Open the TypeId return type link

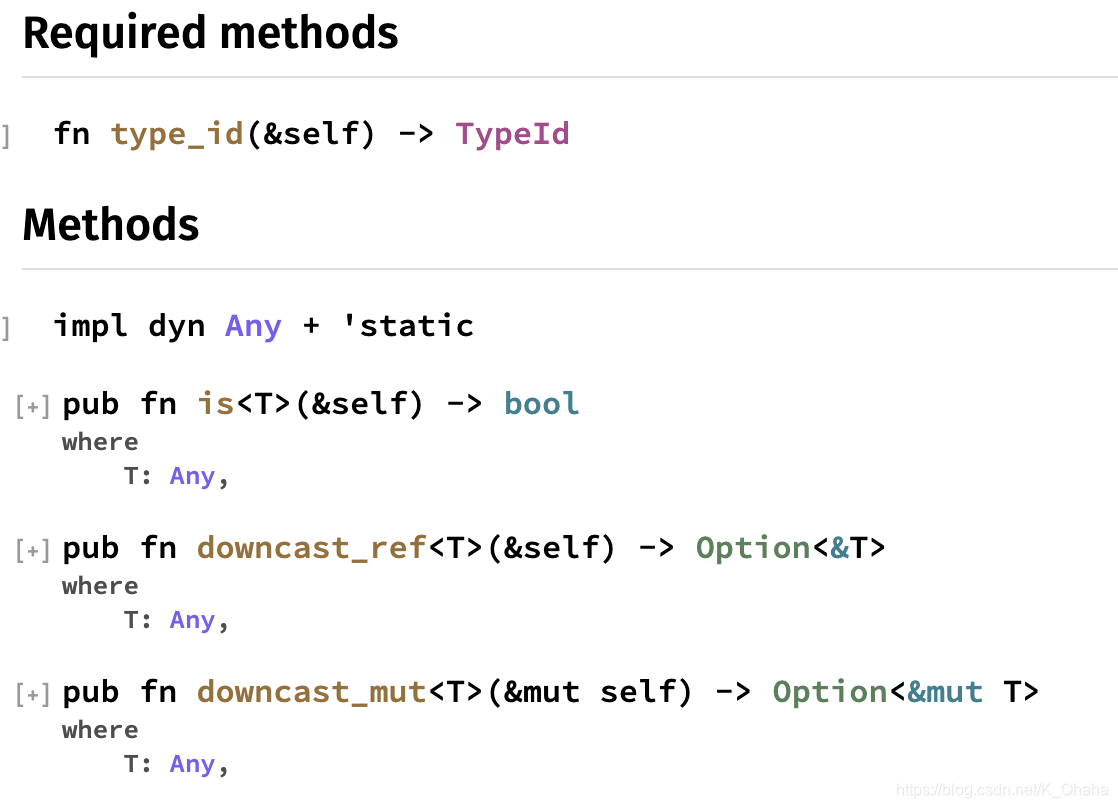pos(512,134)
